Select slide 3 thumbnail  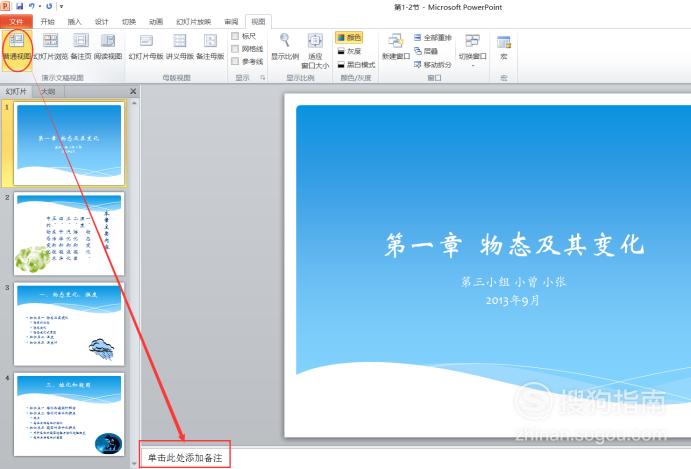coord(69,324)
